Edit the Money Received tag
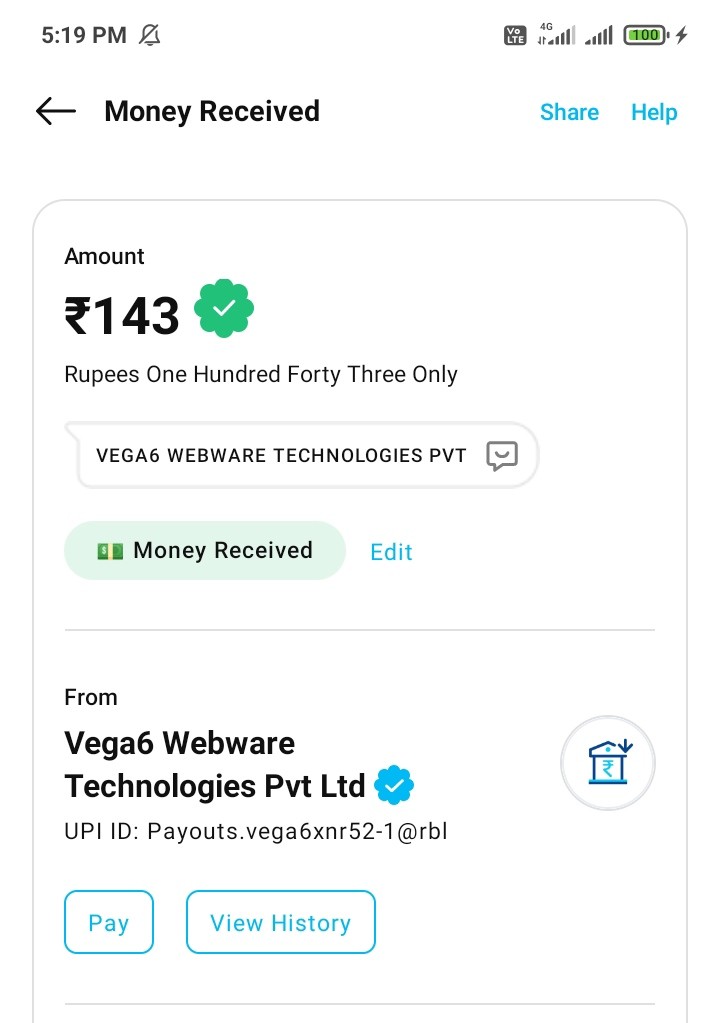 [391, 552]
